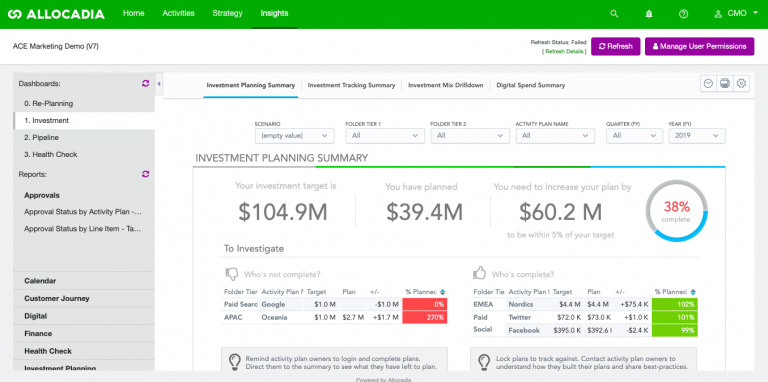Refresh the Reports list with purple icon
The width and height of the screenshot is (768, 382).
tap(145, 174)
